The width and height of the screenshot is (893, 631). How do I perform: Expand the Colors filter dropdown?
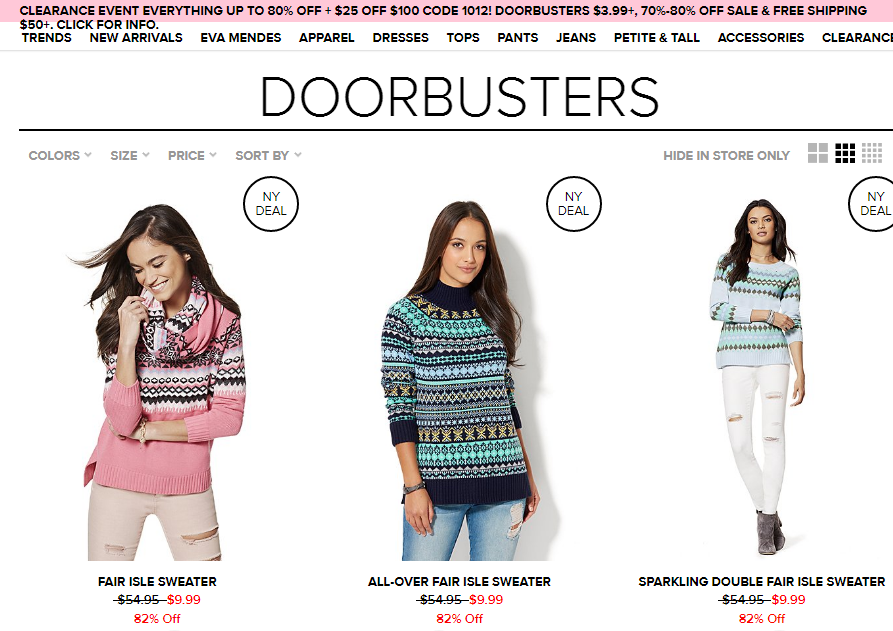click(x=60, y=155)
